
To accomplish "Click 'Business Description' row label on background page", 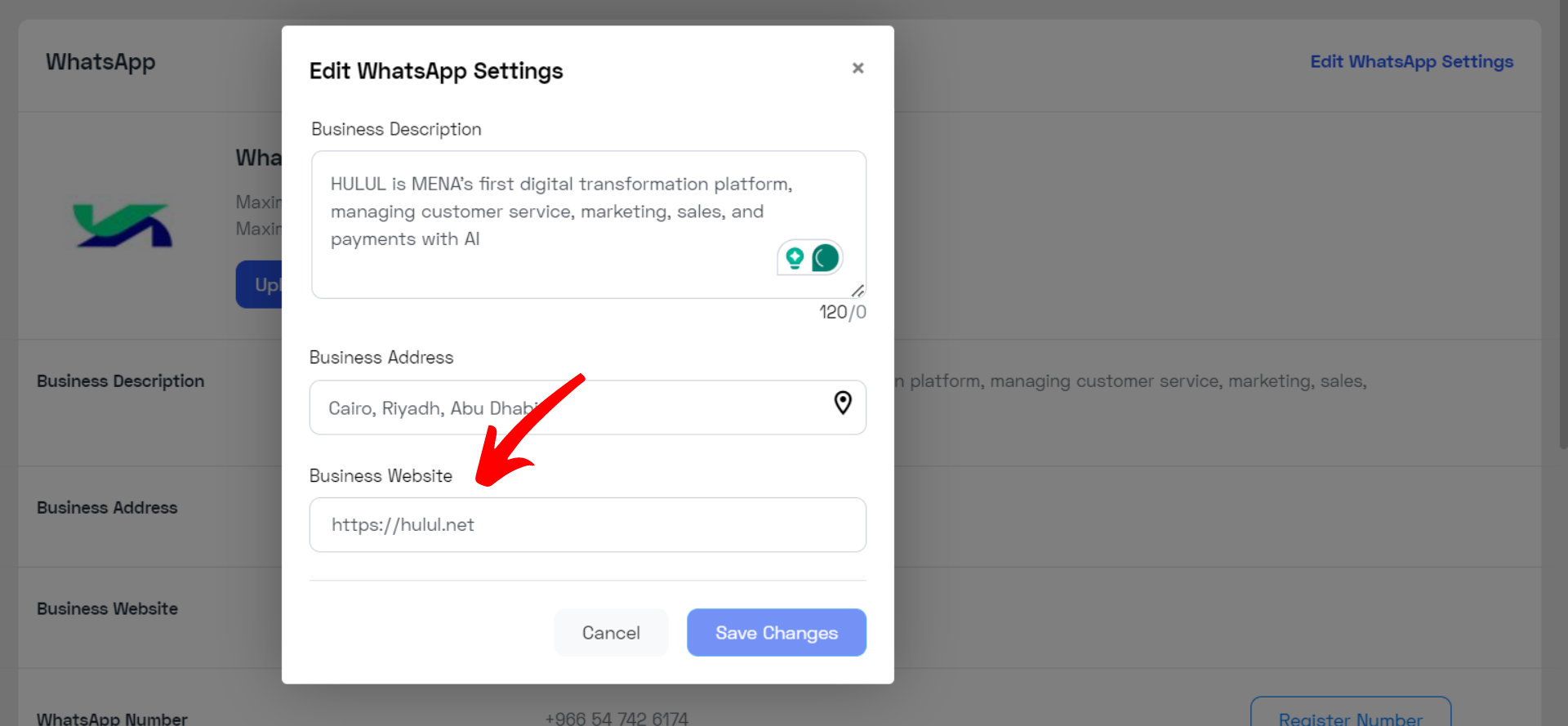I will 121,381.
